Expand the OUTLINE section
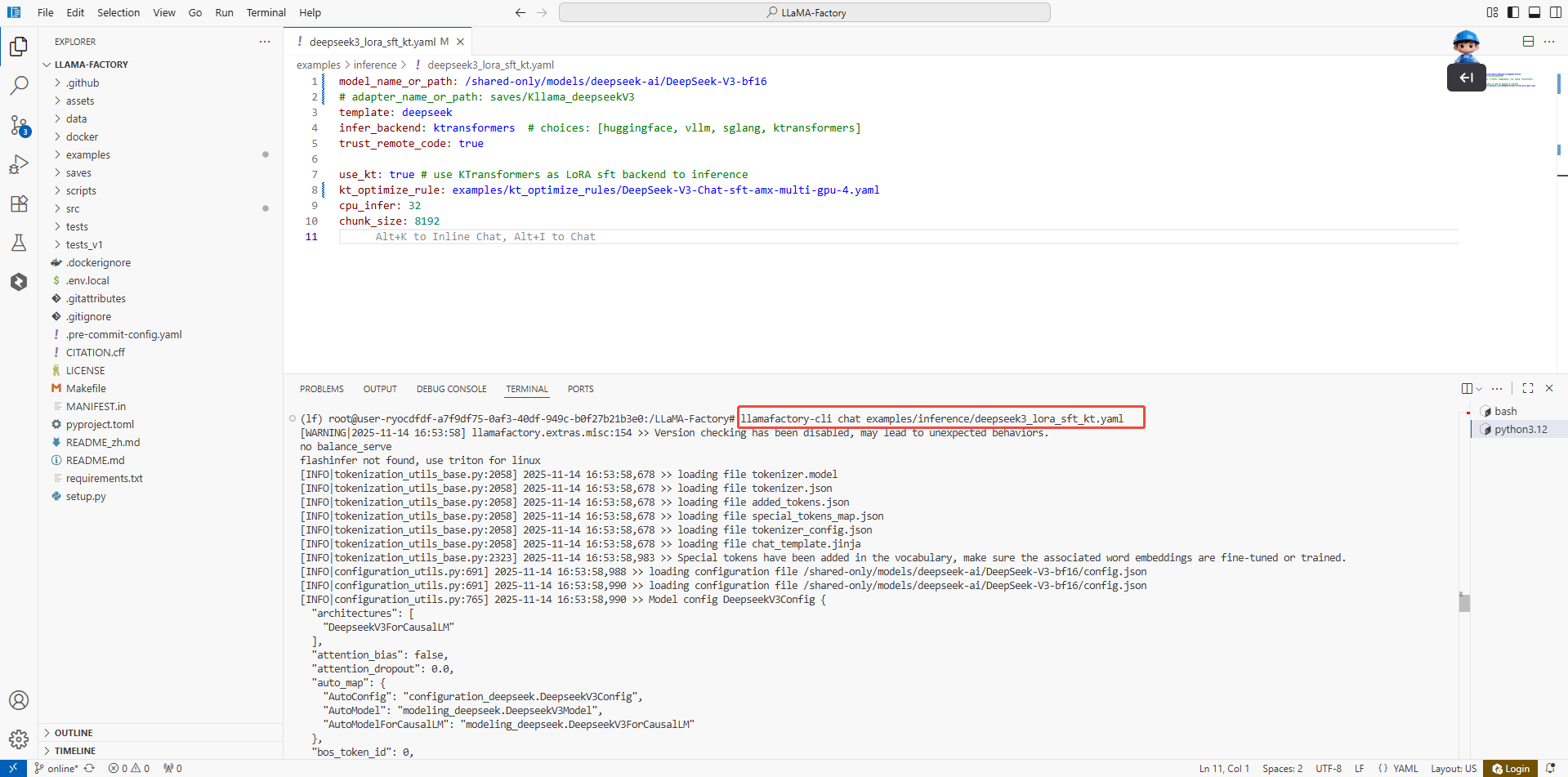 tap(74, 733)
